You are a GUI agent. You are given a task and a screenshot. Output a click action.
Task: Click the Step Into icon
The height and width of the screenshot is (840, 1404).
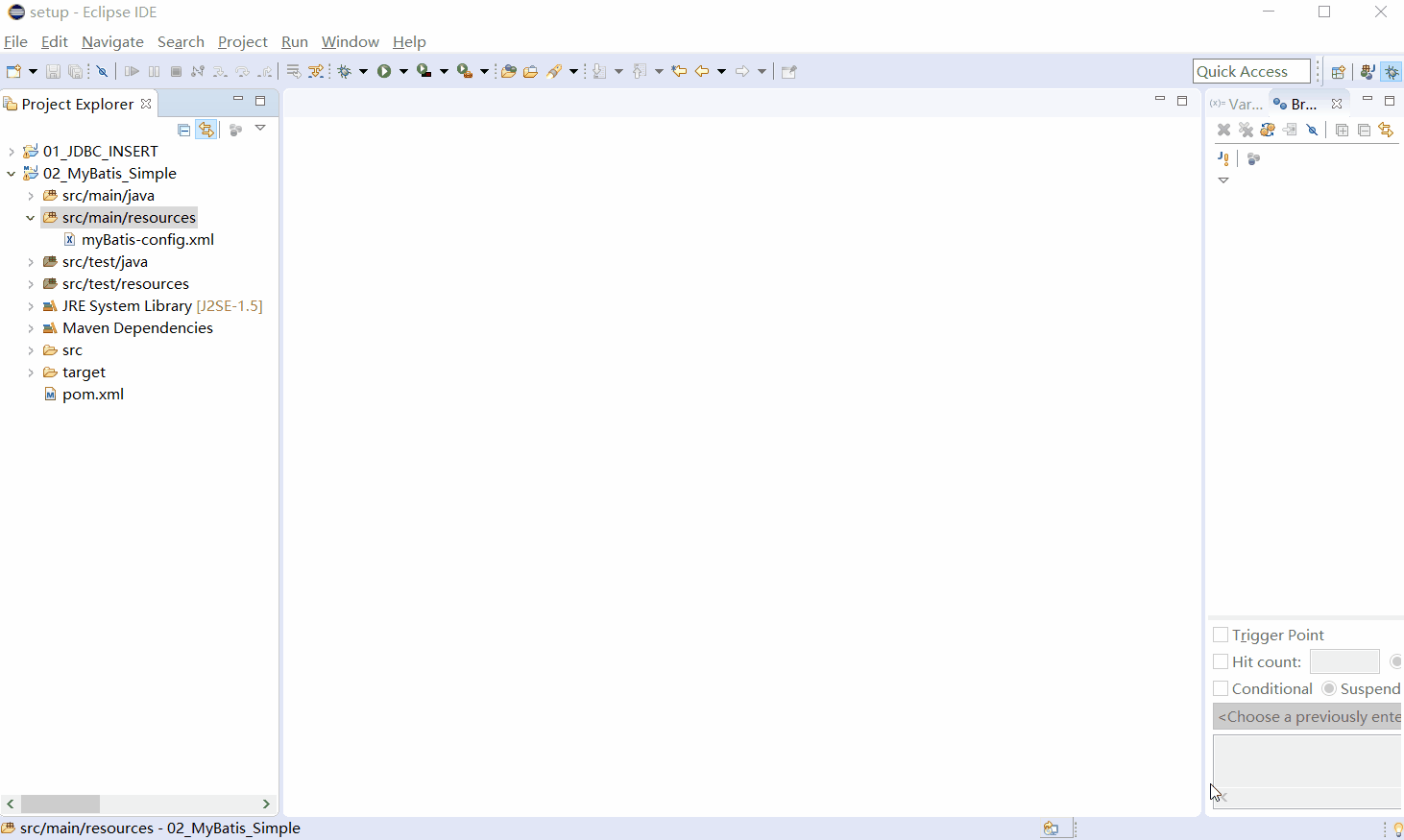tap(220, 71)
